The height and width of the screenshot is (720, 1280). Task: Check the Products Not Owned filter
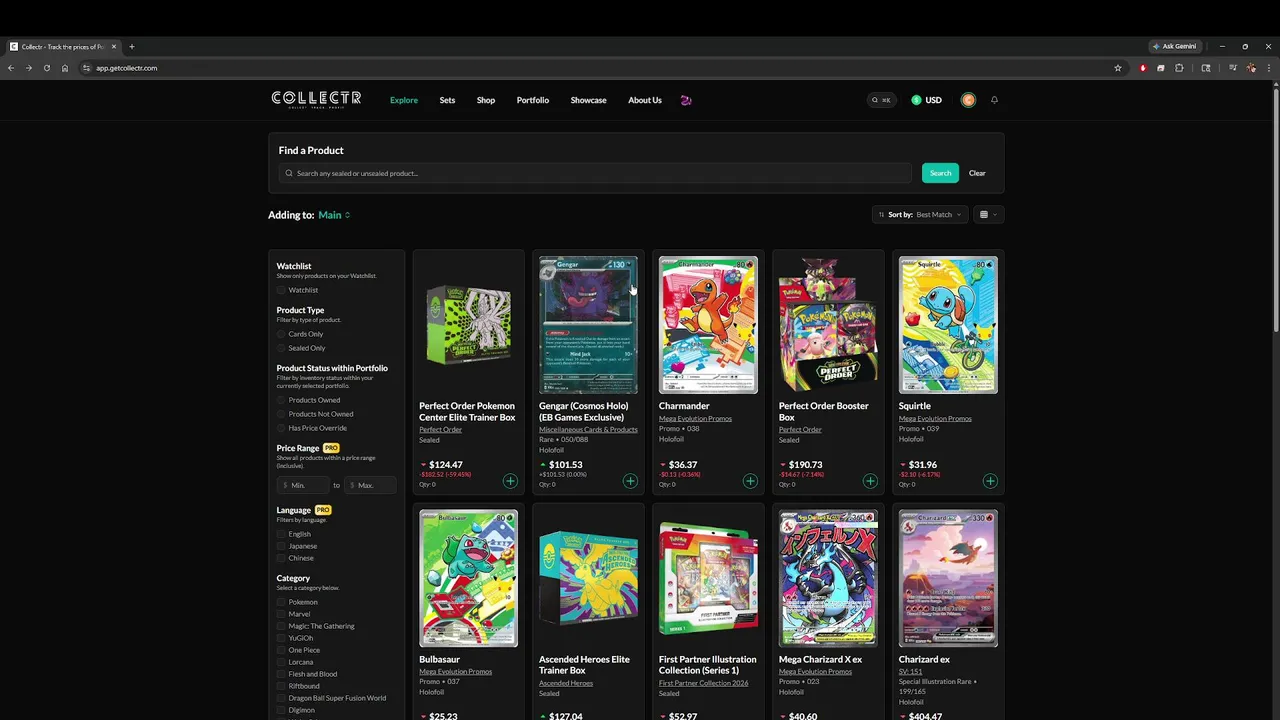[281, 414]
